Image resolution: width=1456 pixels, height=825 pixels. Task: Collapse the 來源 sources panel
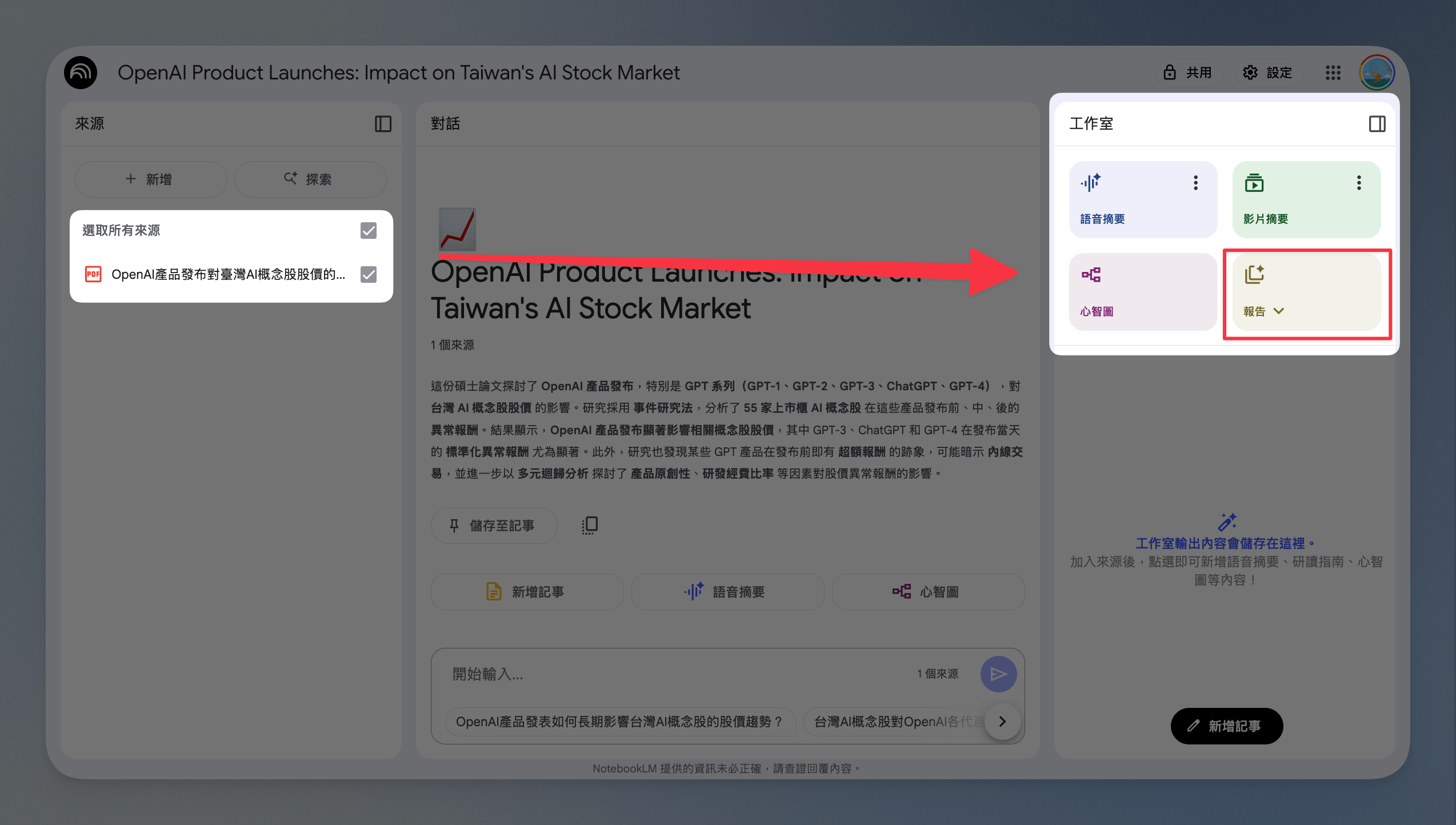click(x=383, y=123)
